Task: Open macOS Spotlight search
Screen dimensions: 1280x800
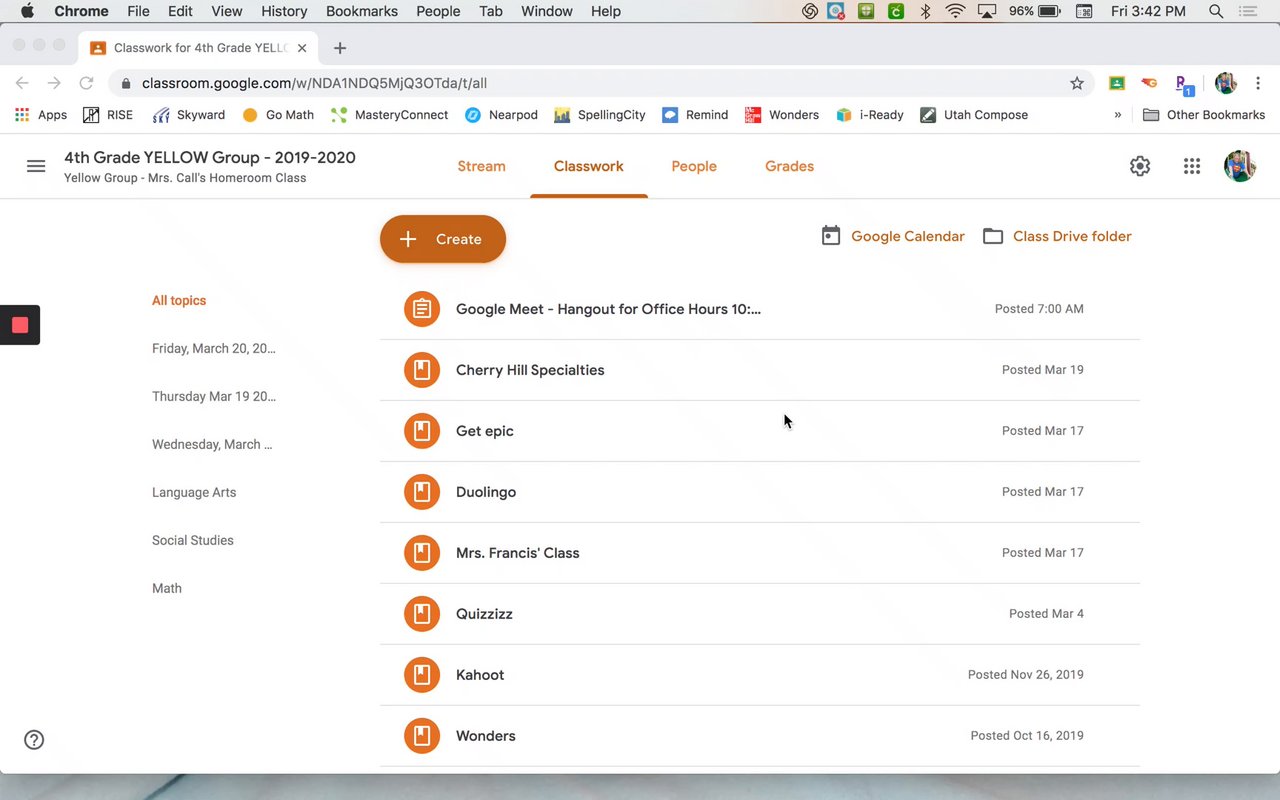Action: [x=1216, y=11]
